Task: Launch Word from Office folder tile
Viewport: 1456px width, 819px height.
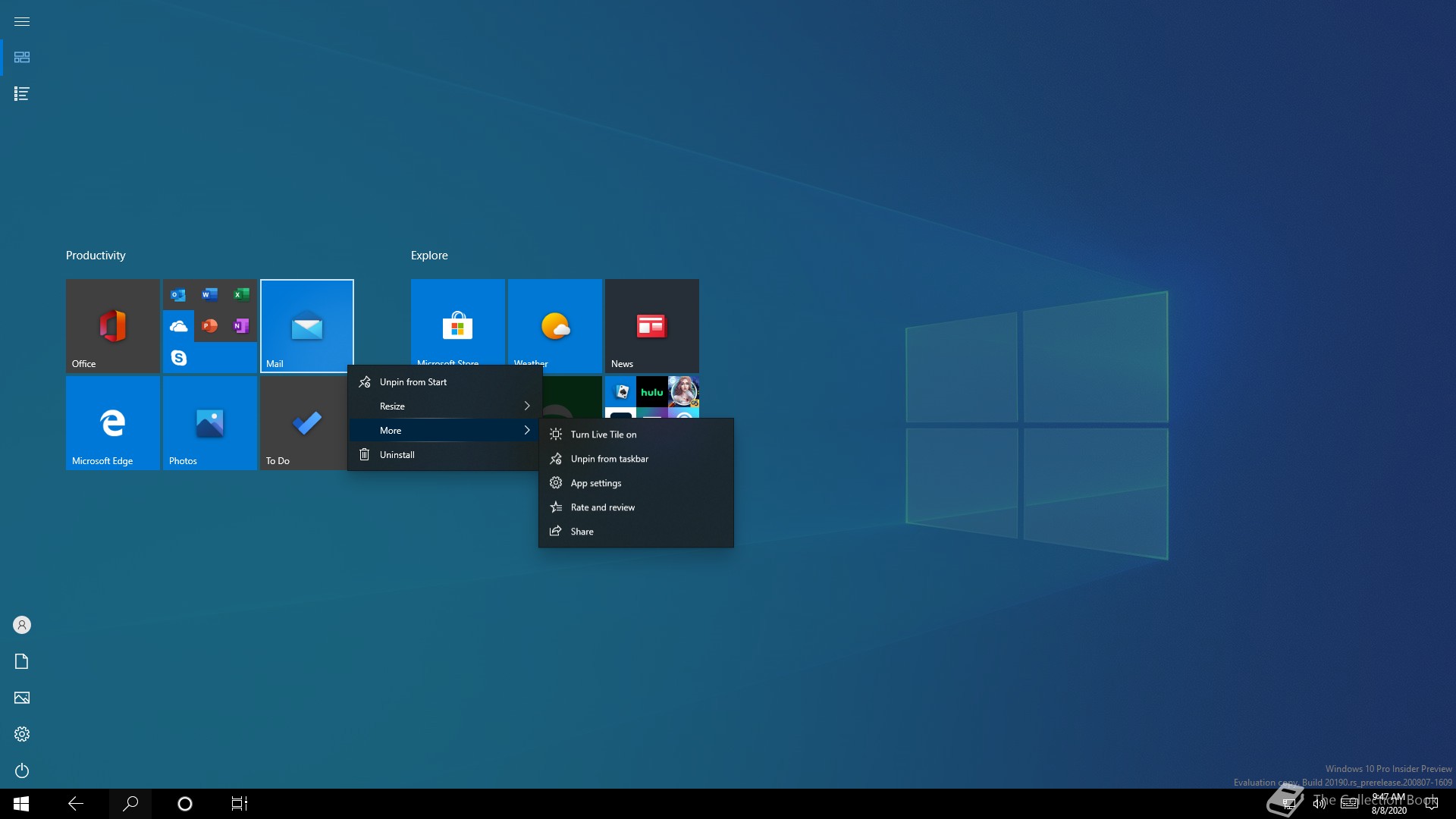Action: pyautogui.click(x=210, y=295)
